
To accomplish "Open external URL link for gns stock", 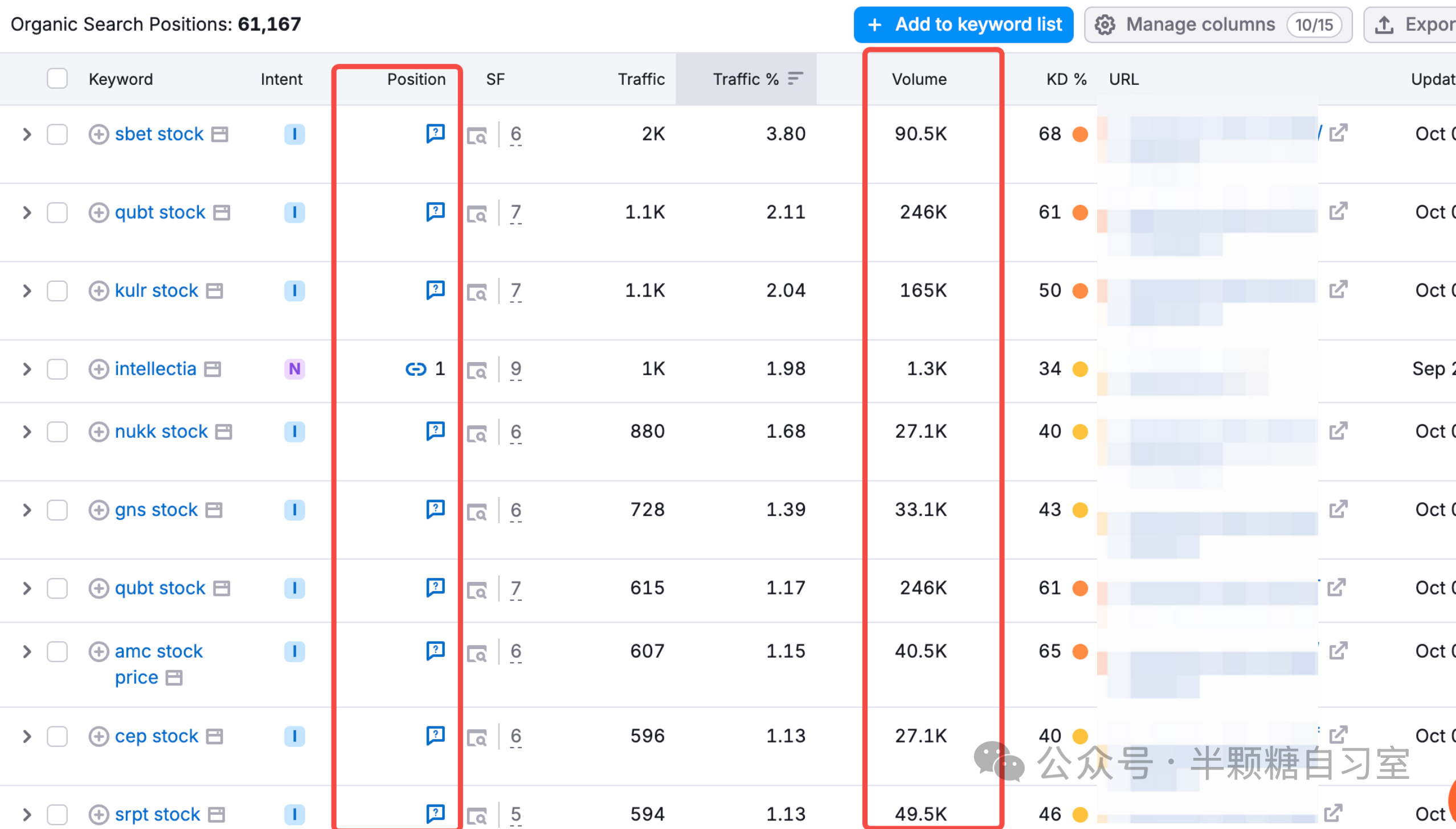I will click(x=1338, y=509).
